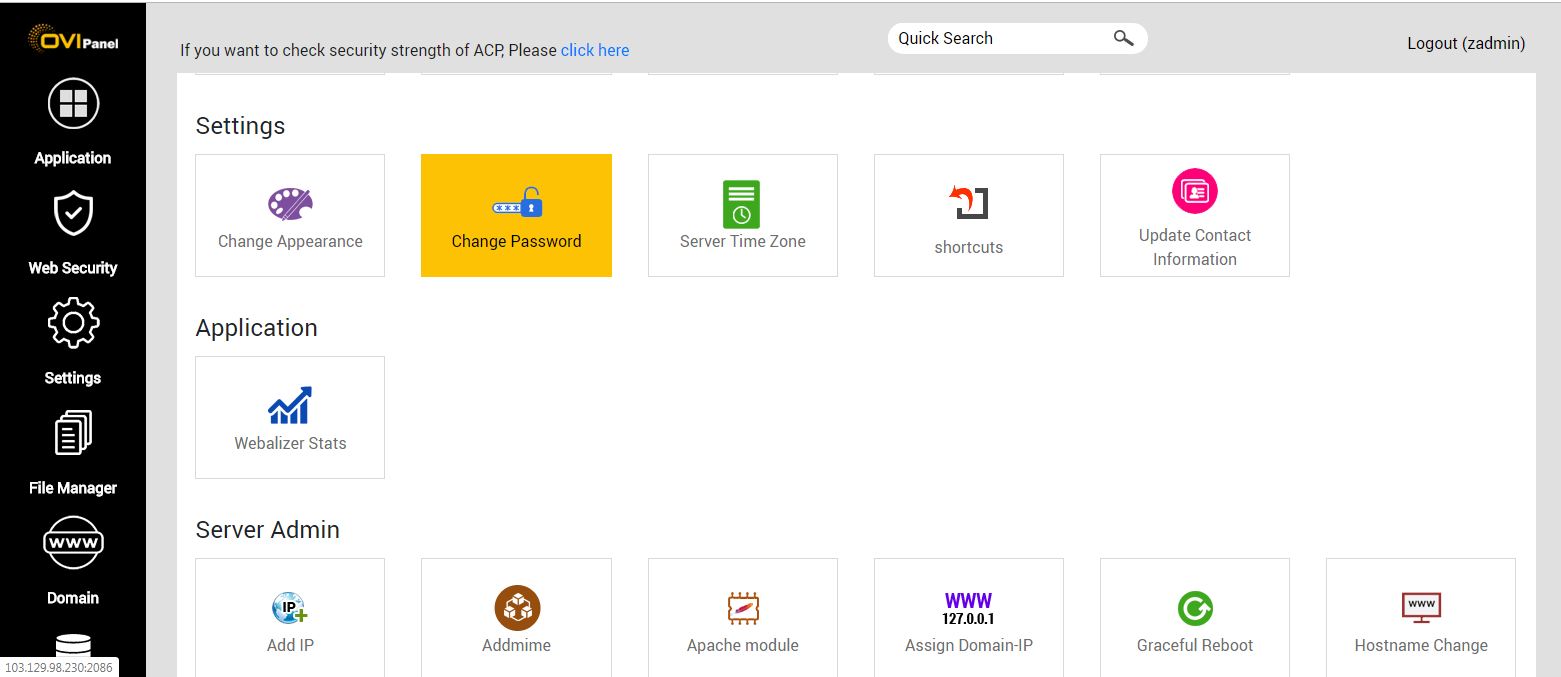Click the Hostname Change monitor icon
Screen dimensions: 1561x677
(x=1421, y=607)
